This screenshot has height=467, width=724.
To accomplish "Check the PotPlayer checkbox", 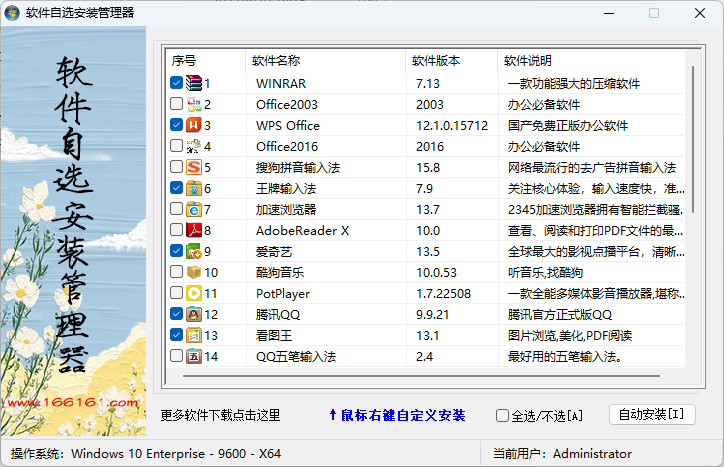I will 176,293.
